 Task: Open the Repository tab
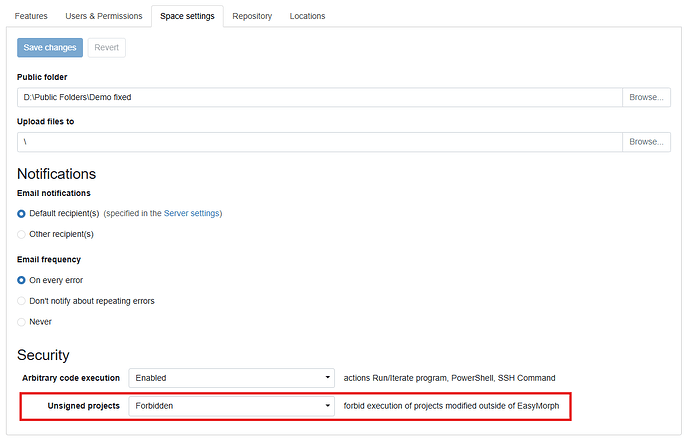pos(254,16)
